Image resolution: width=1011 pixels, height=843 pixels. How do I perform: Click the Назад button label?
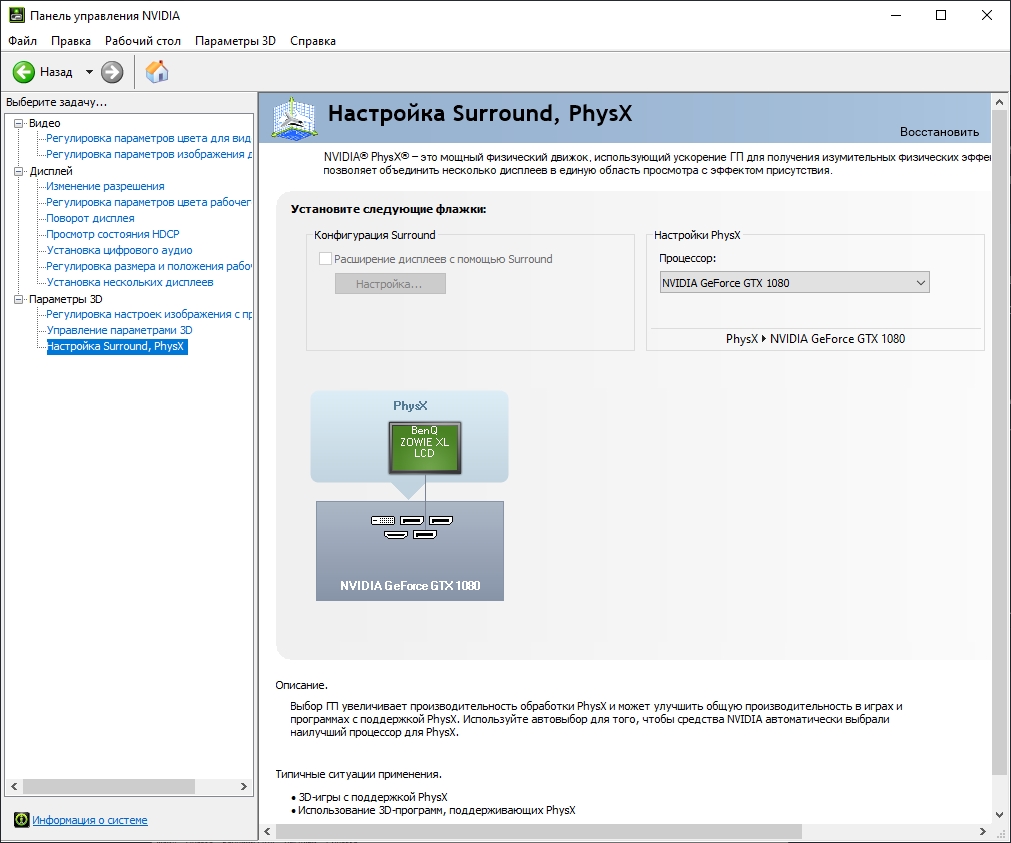tap(56, 72)
